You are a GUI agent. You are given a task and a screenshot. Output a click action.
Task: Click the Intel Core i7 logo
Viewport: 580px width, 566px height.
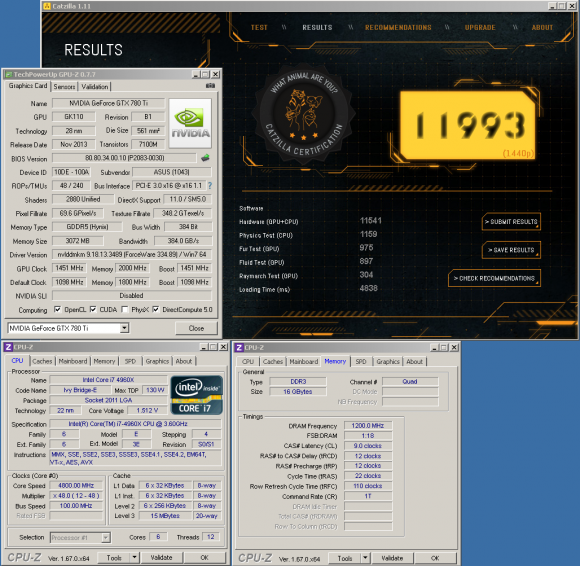(196, 395)
